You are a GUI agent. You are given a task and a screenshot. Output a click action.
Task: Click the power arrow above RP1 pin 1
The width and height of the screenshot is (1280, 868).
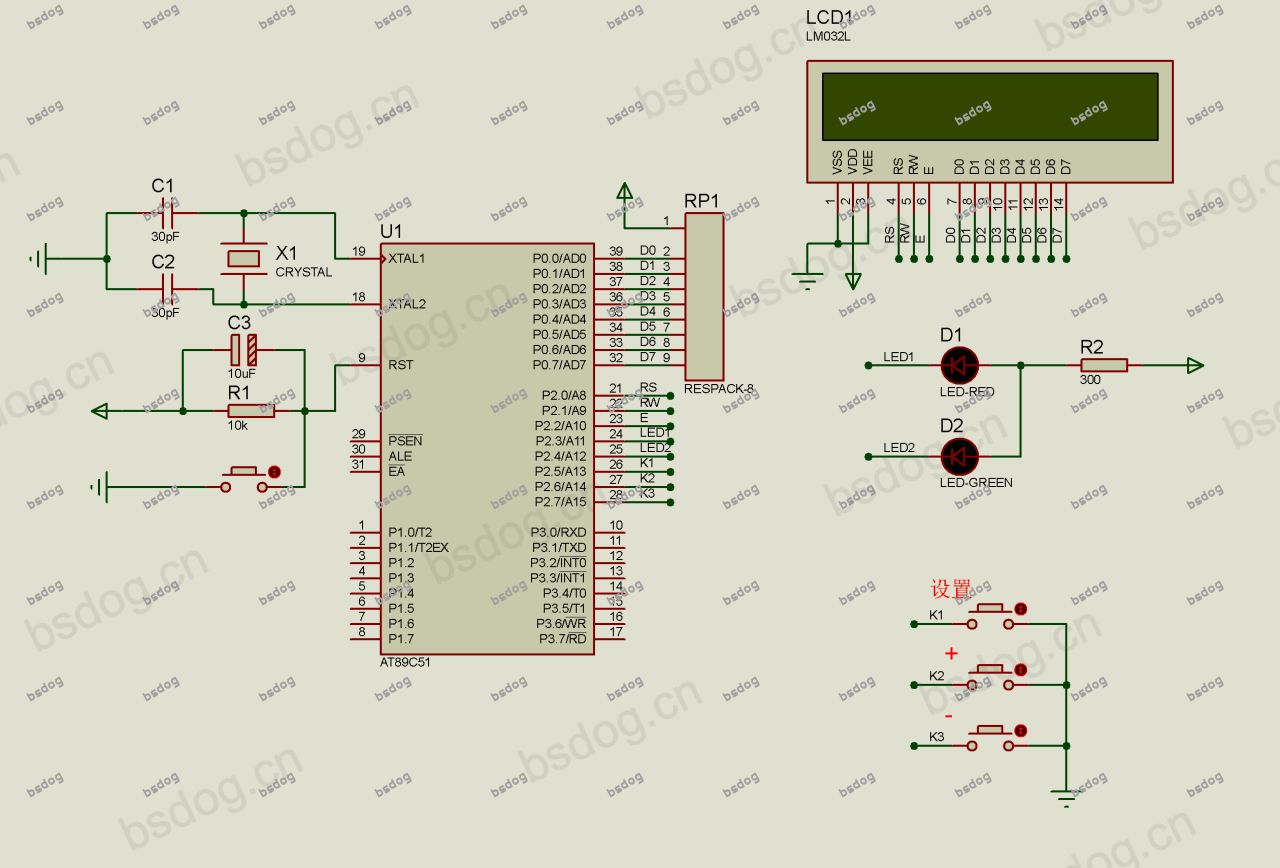625,191
